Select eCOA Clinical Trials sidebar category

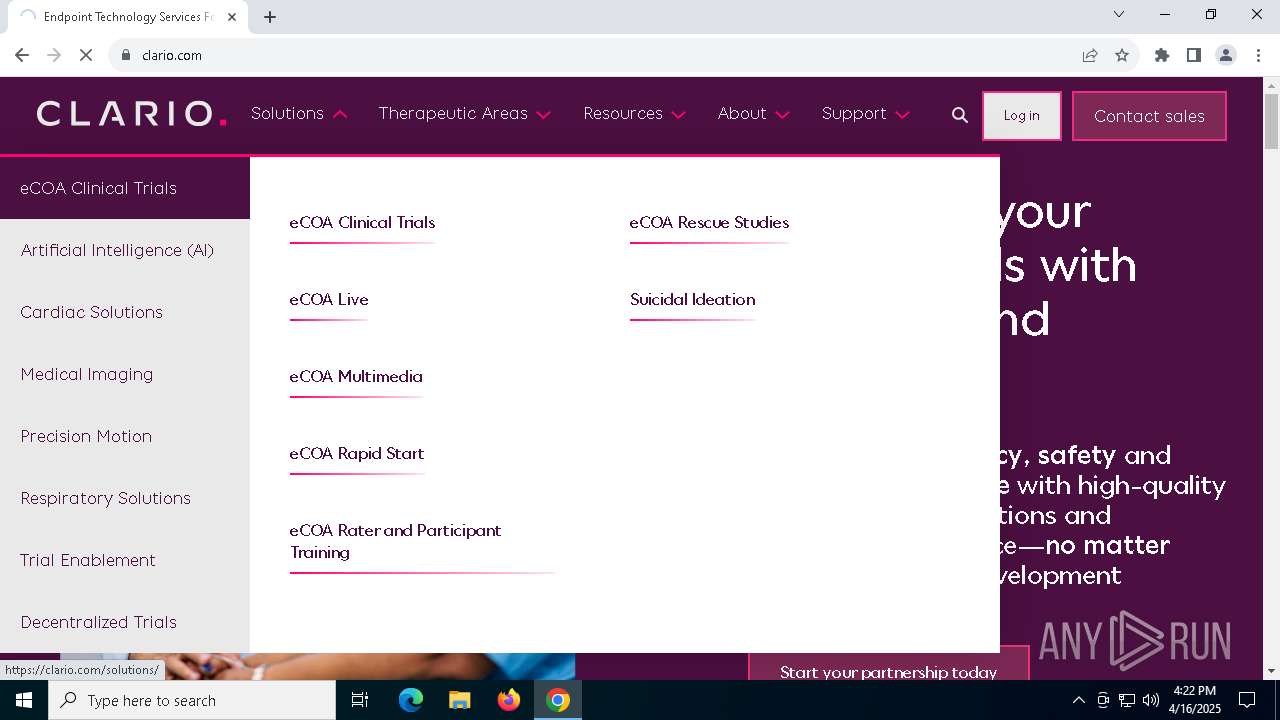[x=125, y=188]
